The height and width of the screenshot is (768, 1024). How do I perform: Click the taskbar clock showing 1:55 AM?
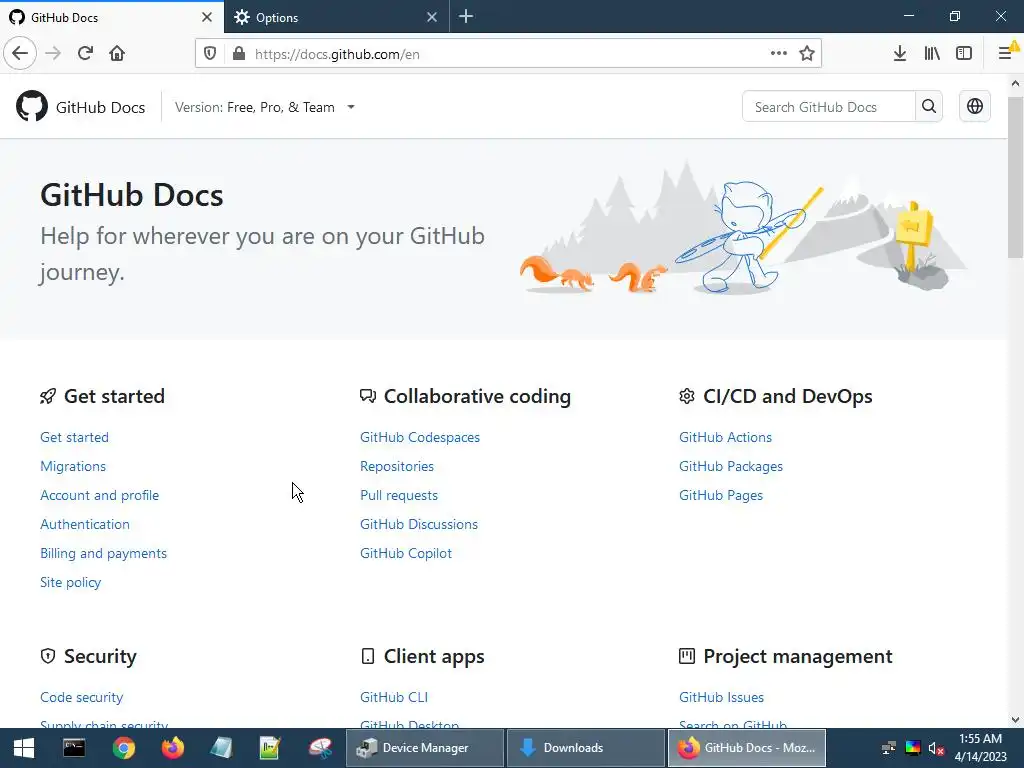(x=980, y=748)
